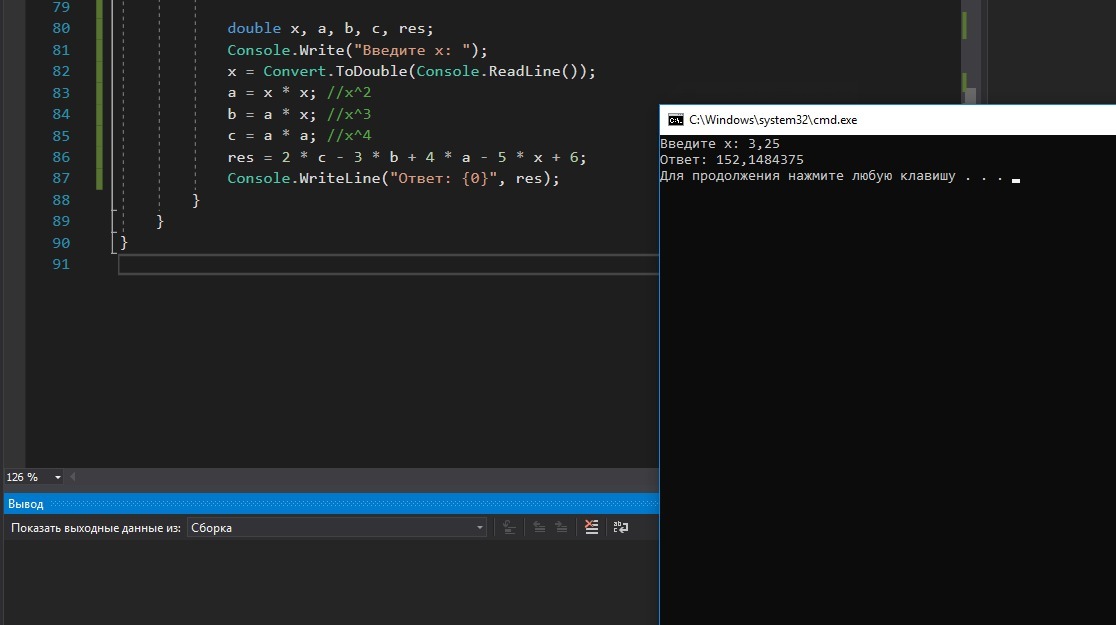This screenshot has width=1116, height=625.
Task: Click the Вывод panel title bar
Action: point(332,503)
